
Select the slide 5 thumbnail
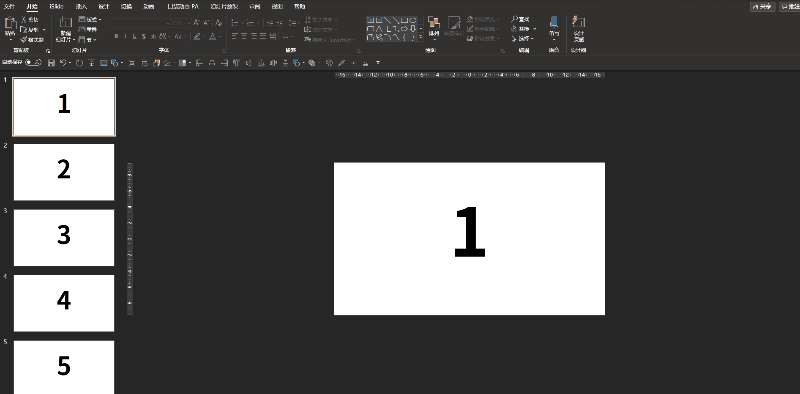[64, 367]
